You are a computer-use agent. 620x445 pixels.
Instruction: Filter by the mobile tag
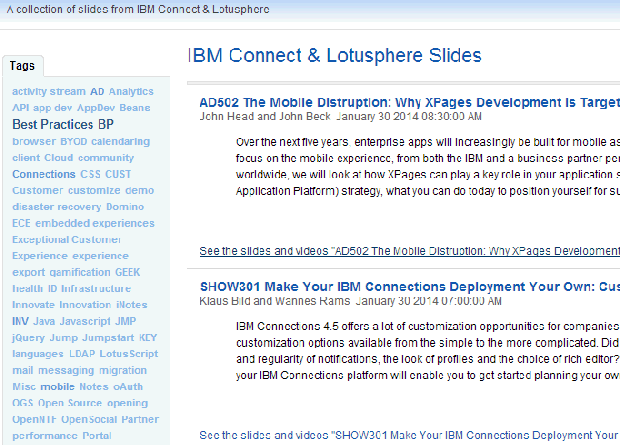click(x=58, y=386)
